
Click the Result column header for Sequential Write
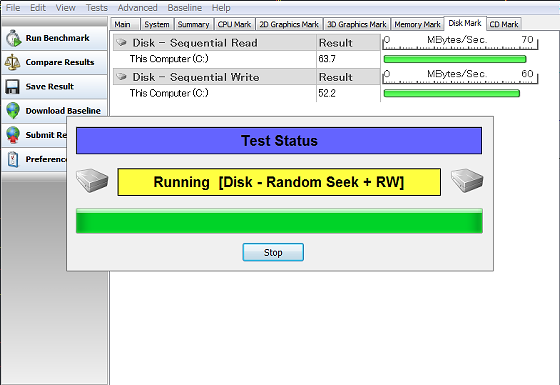pyautogui.click(x=348, y=77)
